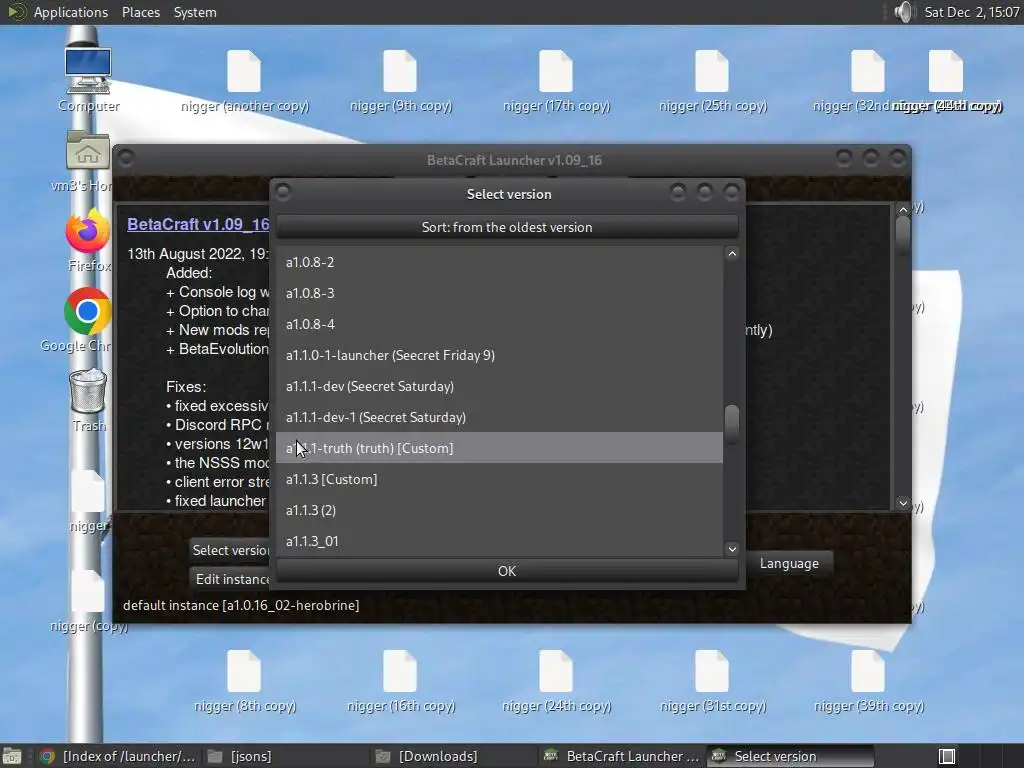This screenshot has height=768, width=1024.
Task: Select desktop file labeled '(17th copy)'
Action: 556,80
